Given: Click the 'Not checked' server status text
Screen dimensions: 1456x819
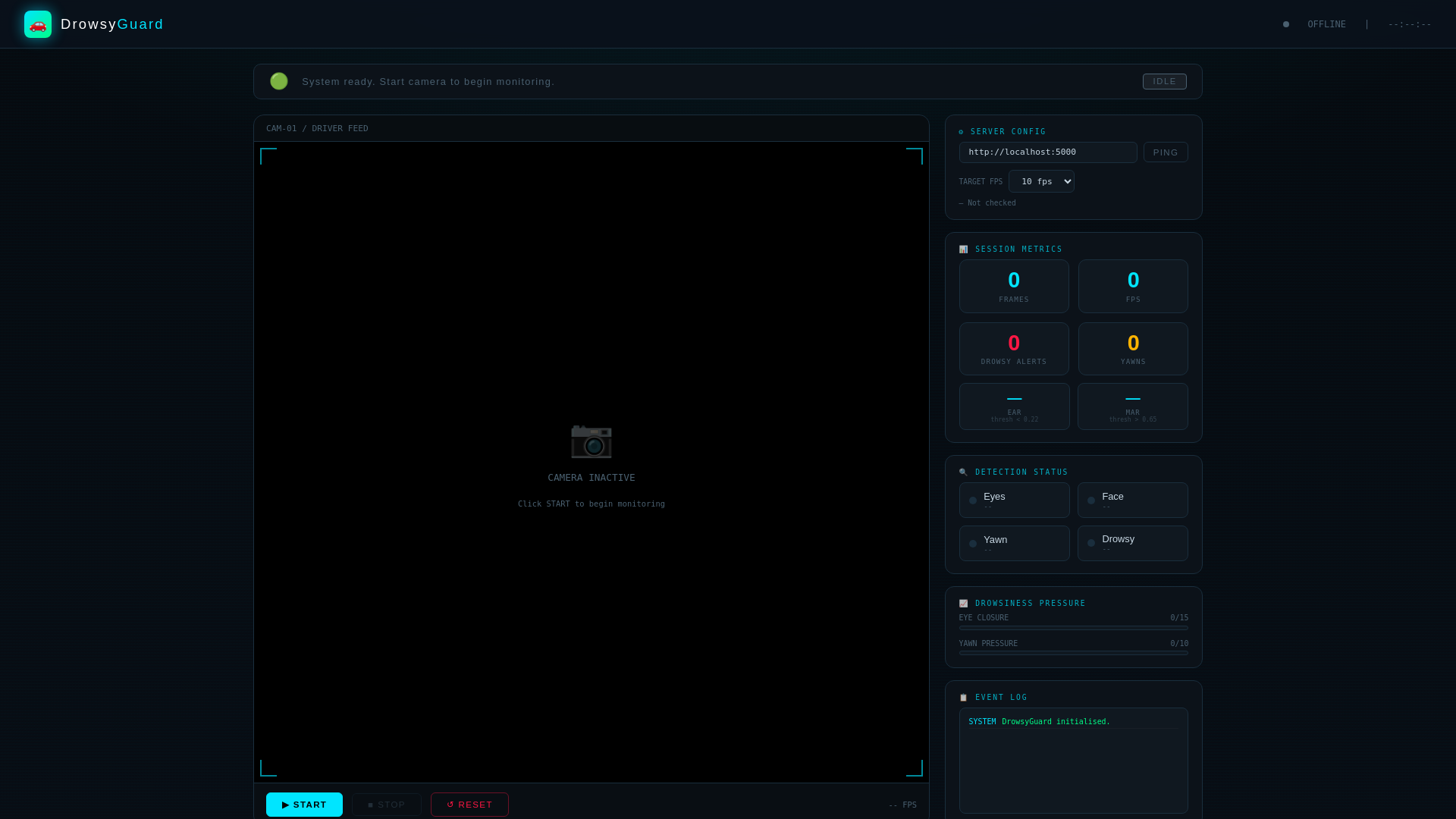Looking at the screenshot, I should point(987,203).
